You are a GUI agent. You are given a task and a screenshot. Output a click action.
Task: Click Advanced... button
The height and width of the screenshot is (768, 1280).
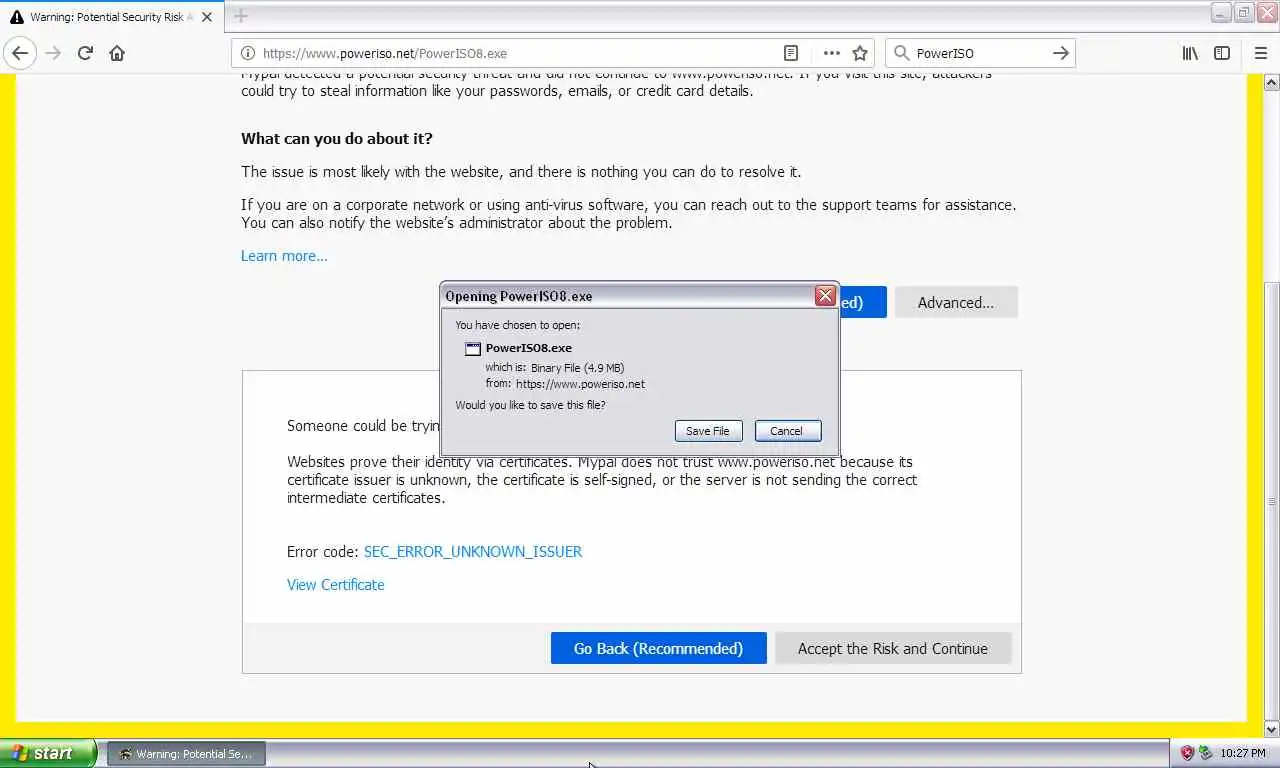pyautogui.click(x=956, y=302)
